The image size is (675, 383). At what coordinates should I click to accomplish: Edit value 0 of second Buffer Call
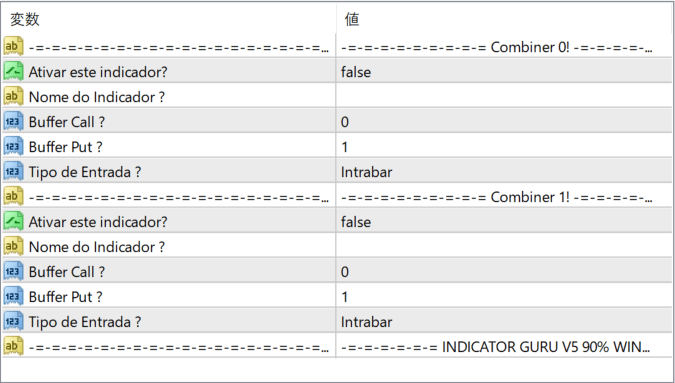[x=504, y=272]
